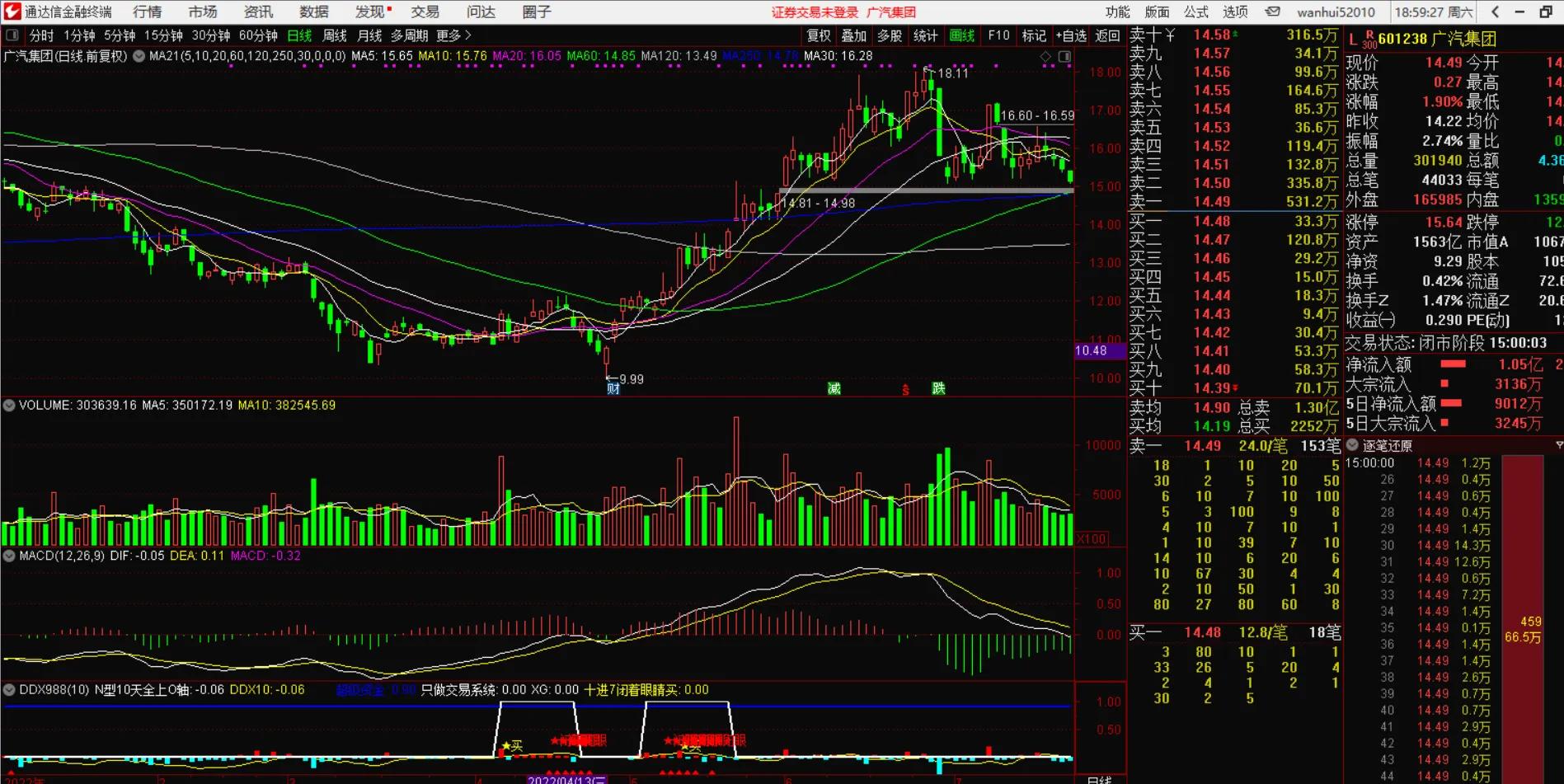This screenshot has width=1564, height=784.
Task: Toggle the left sidebar panel icon
Action: pos(12,35)
